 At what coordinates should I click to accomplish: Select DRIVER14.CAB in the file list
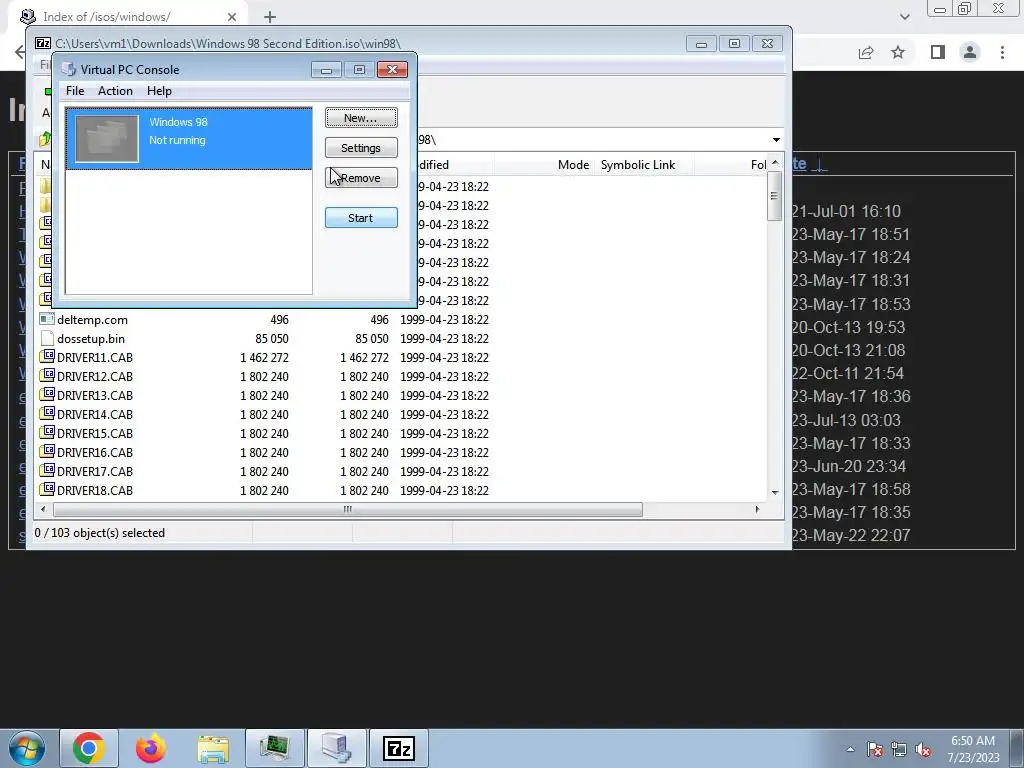pyautogui.click(x=95, y=414)
